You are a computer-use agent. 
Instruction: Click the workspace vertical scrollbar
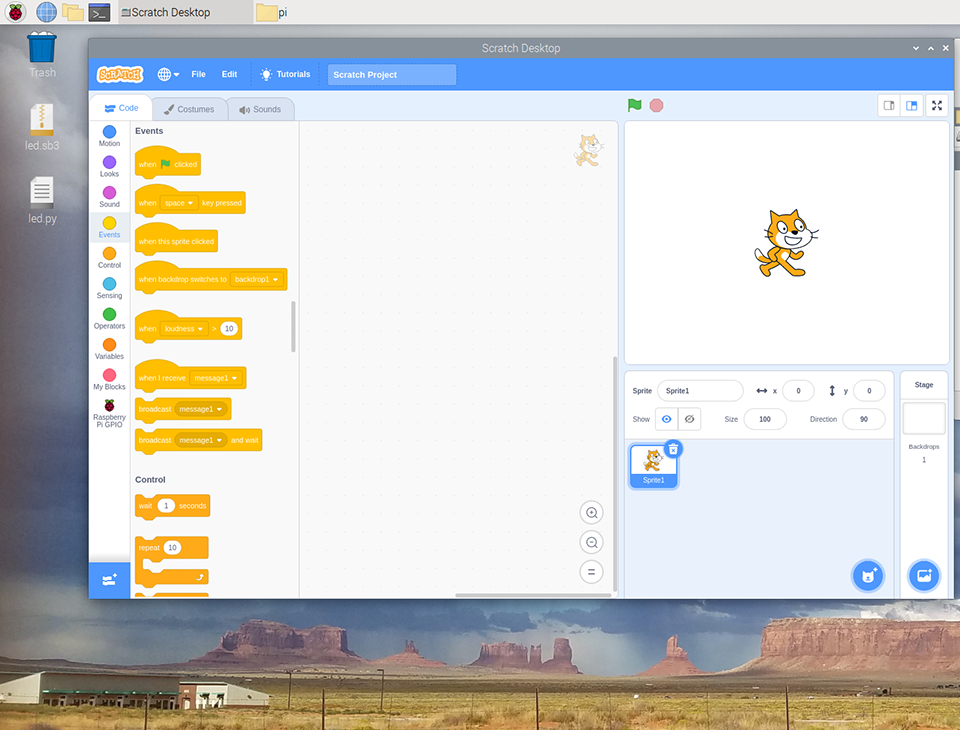click(615, 474)
